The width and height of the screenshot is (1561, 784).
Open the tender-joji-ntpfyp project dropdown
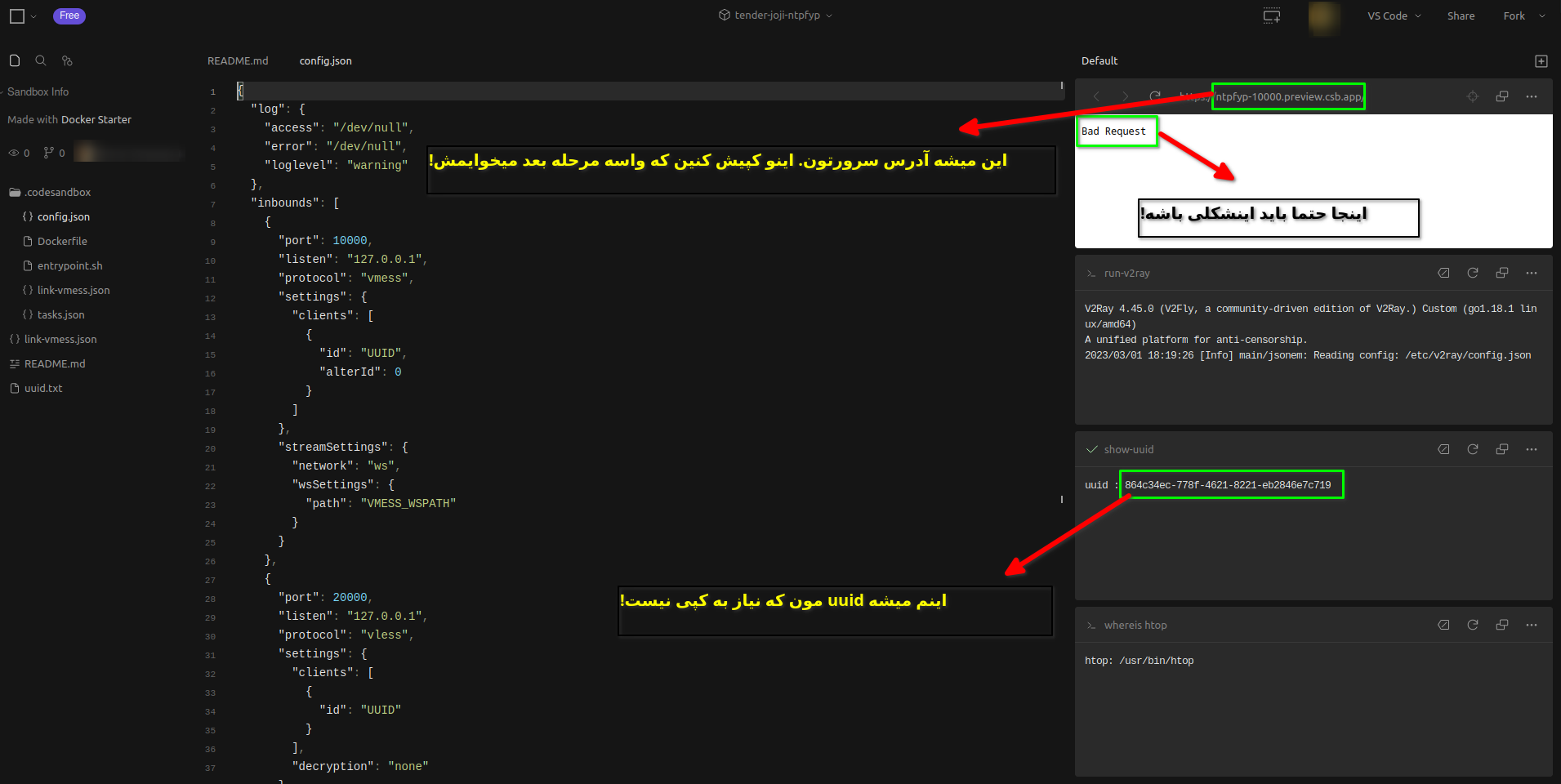click(x=775, y=16)
